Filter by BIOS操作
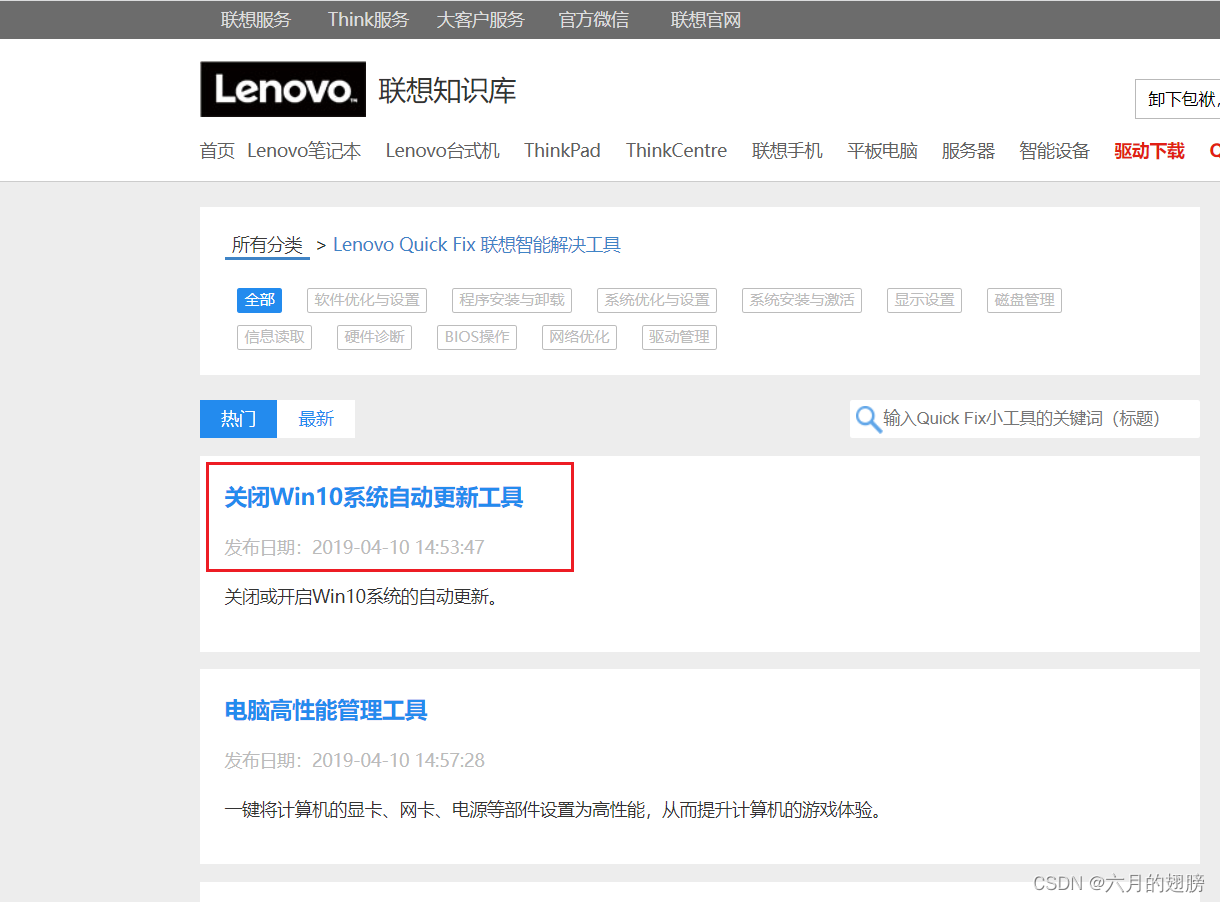Image resolution: width=1220 pixels, height=902 pixels. pos(477,337)
